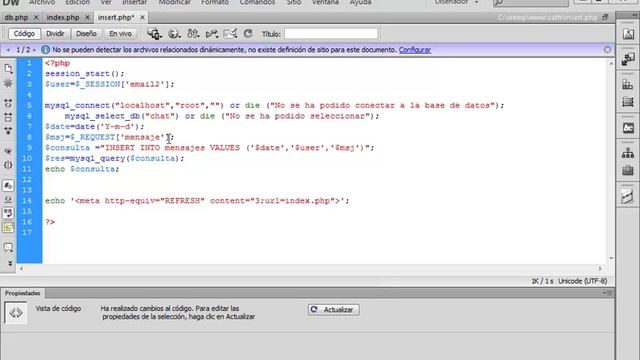Select line number 9 in gutter
This screenshot has height=360, width=640.
(29, 148)
